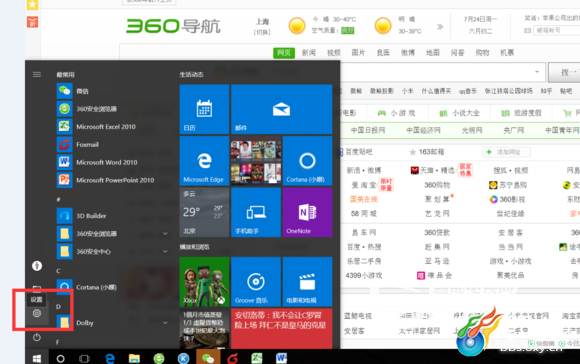Open the OneNote tile
The height and width of the screenshot is (364, 580).
pyautogui.click(x=307, y=212)
